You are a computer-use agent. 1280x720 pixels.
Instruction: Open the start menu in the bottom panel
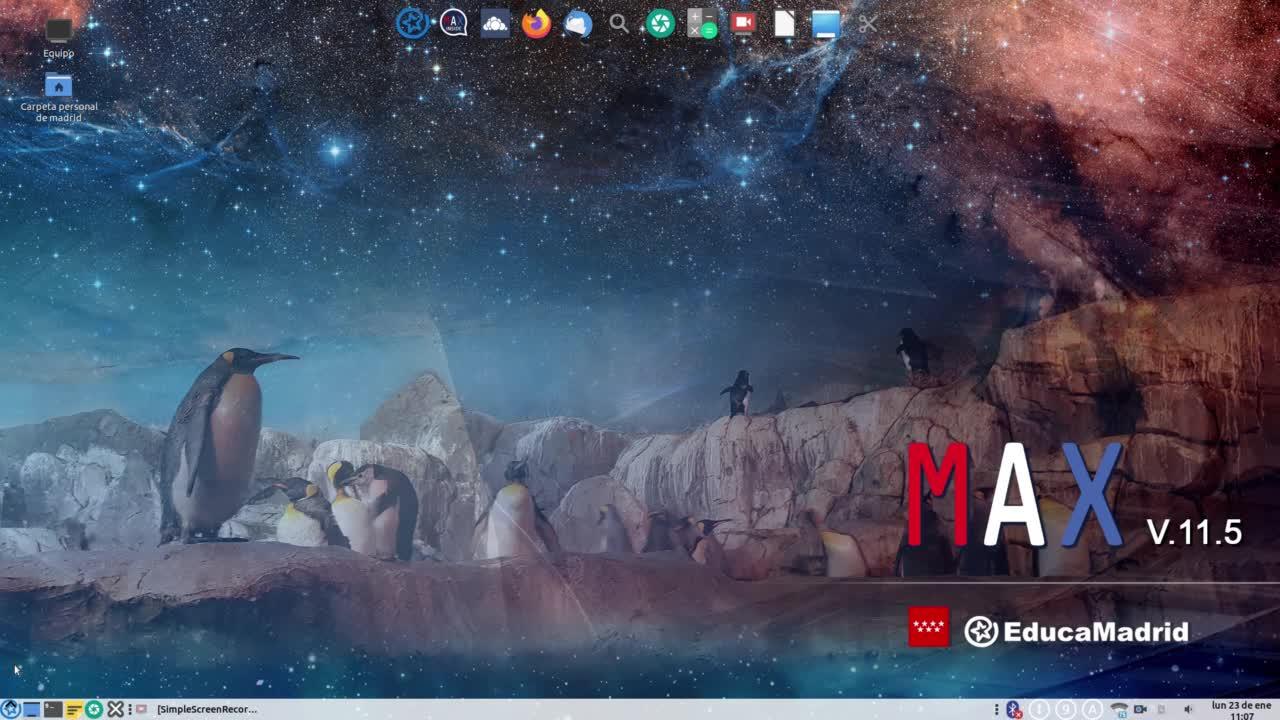(x=11, y=709)
